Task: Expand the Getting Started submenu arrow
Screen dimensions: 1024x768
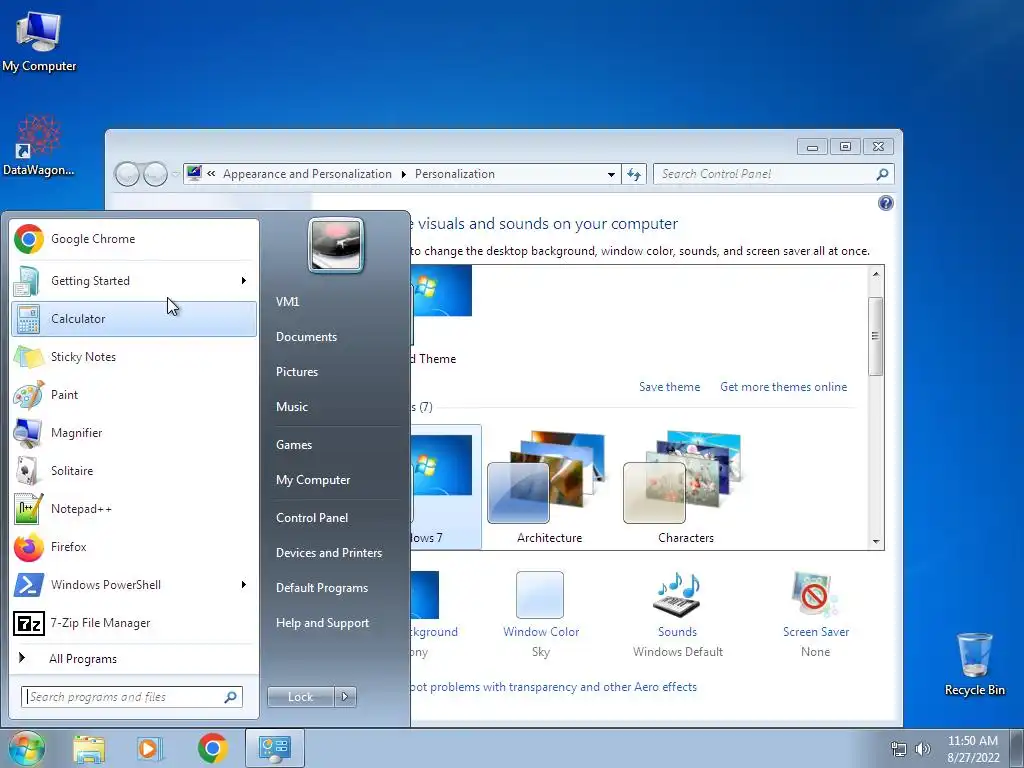Action: point(244,281)
